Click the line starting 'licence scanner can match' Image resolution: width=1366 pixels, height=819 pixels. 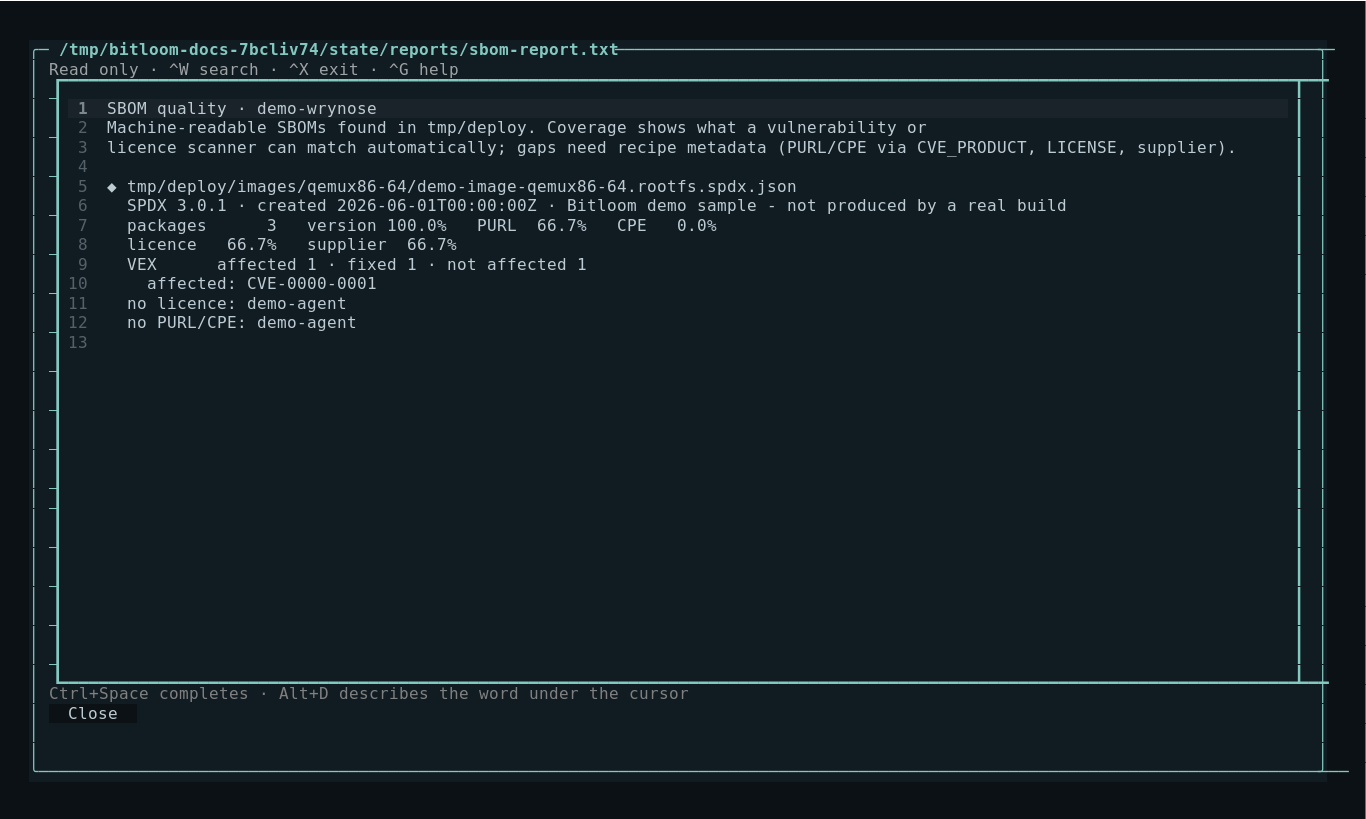pos(672,147)
